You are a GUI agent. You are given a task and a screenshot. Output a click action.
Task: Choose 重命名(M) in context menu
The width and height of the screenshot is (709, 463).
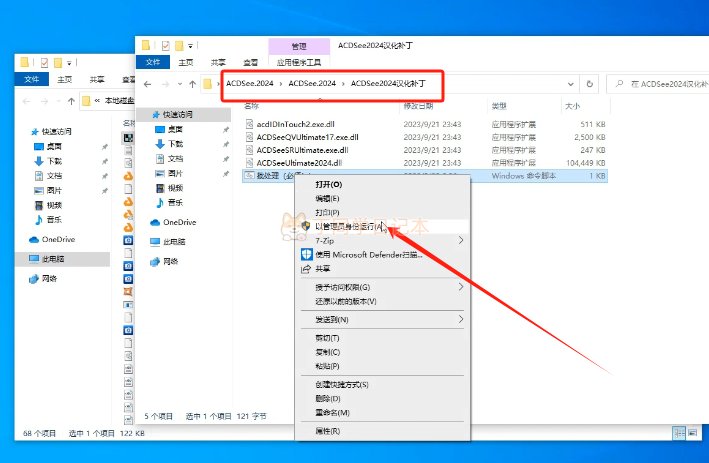coord(383,413)
